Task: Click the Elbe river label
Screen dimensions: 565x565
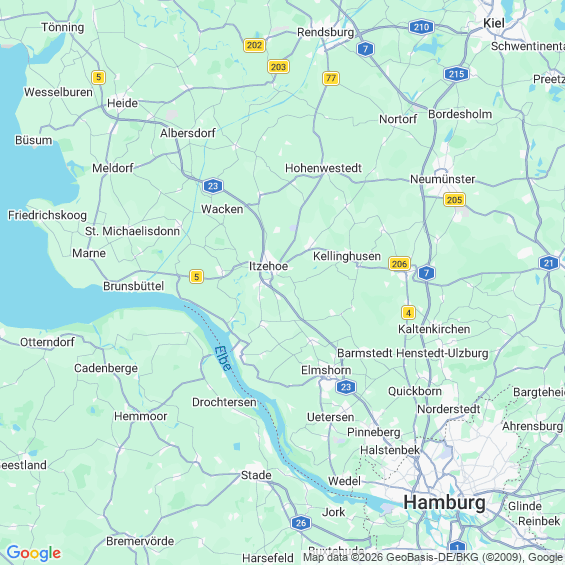Action: (x=223, y=359)
